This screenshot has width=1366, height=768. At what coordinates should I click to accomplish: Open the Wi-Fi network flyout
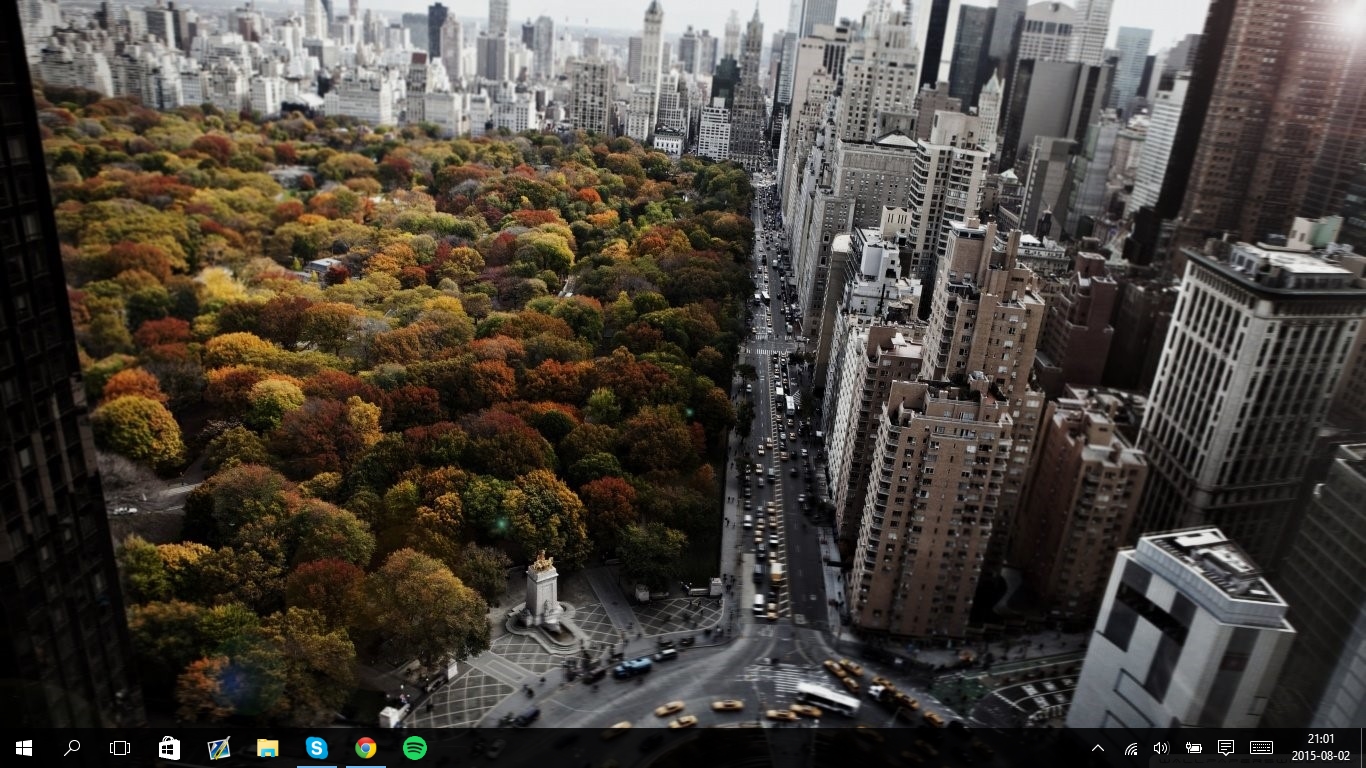[1131, 748]
